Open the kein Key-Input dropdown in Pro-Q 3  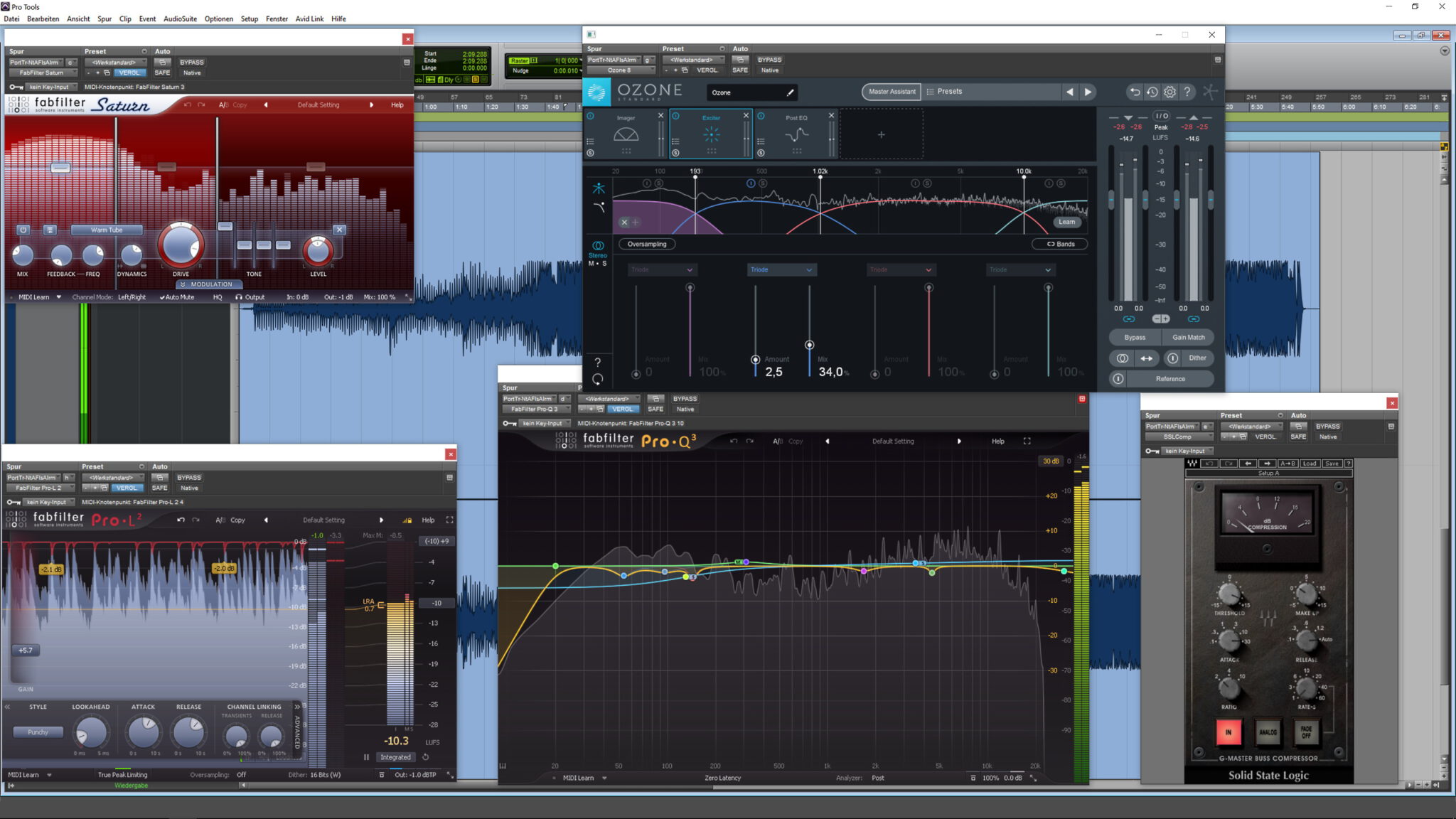click(x=544, y=423)
